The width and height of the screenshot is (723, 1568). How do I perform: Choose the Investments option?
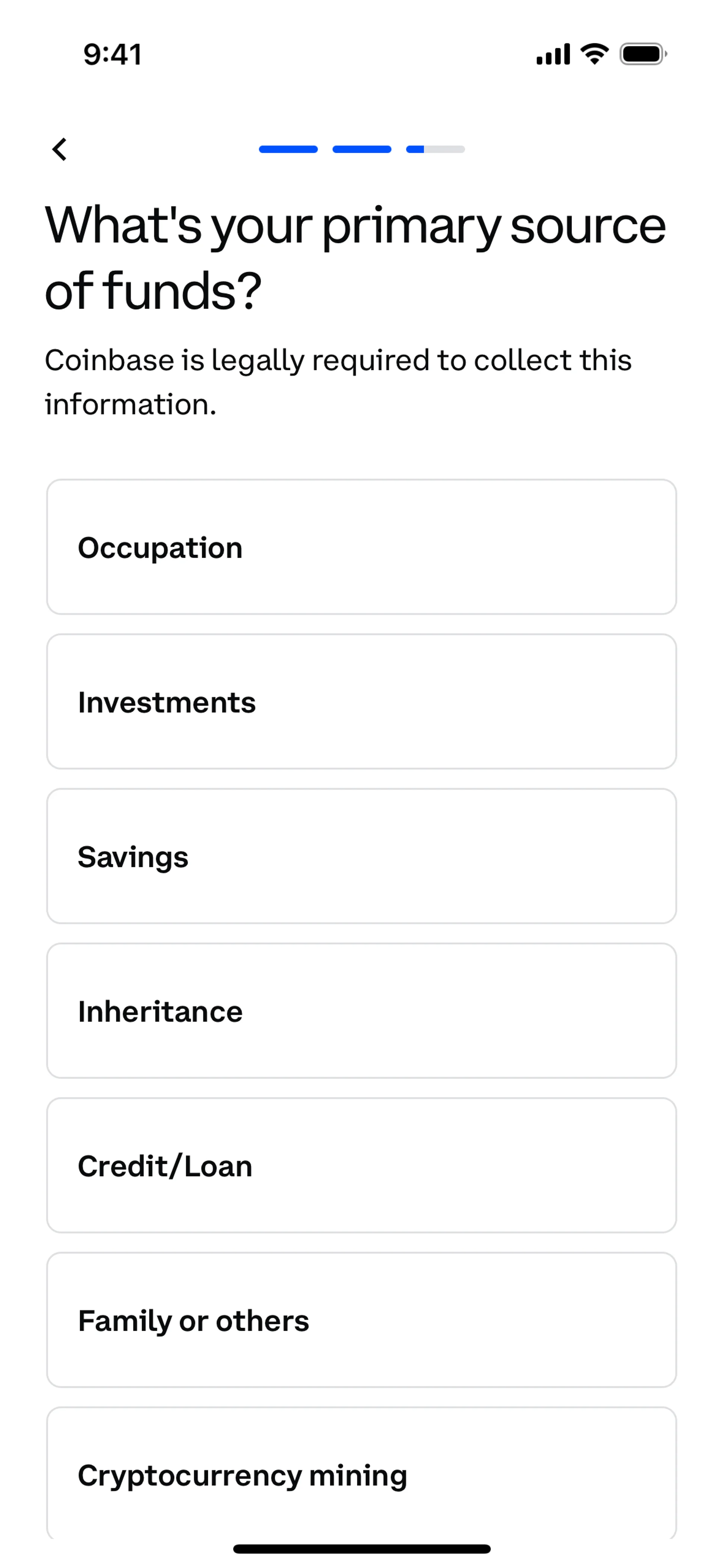point(361,701)
